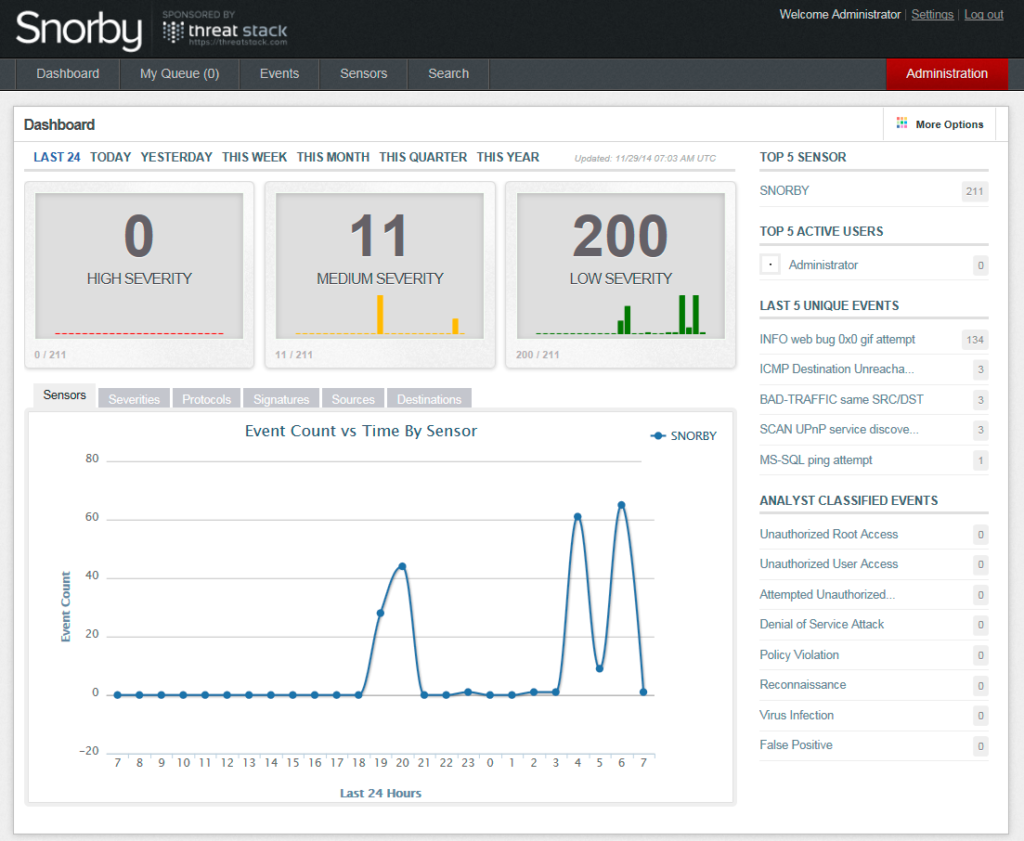Image resolution: width=1024 pixels, height=841 pixels.
Task: Toggle the SNORBY legend marker in chart
Action: [x=658, y=436]
